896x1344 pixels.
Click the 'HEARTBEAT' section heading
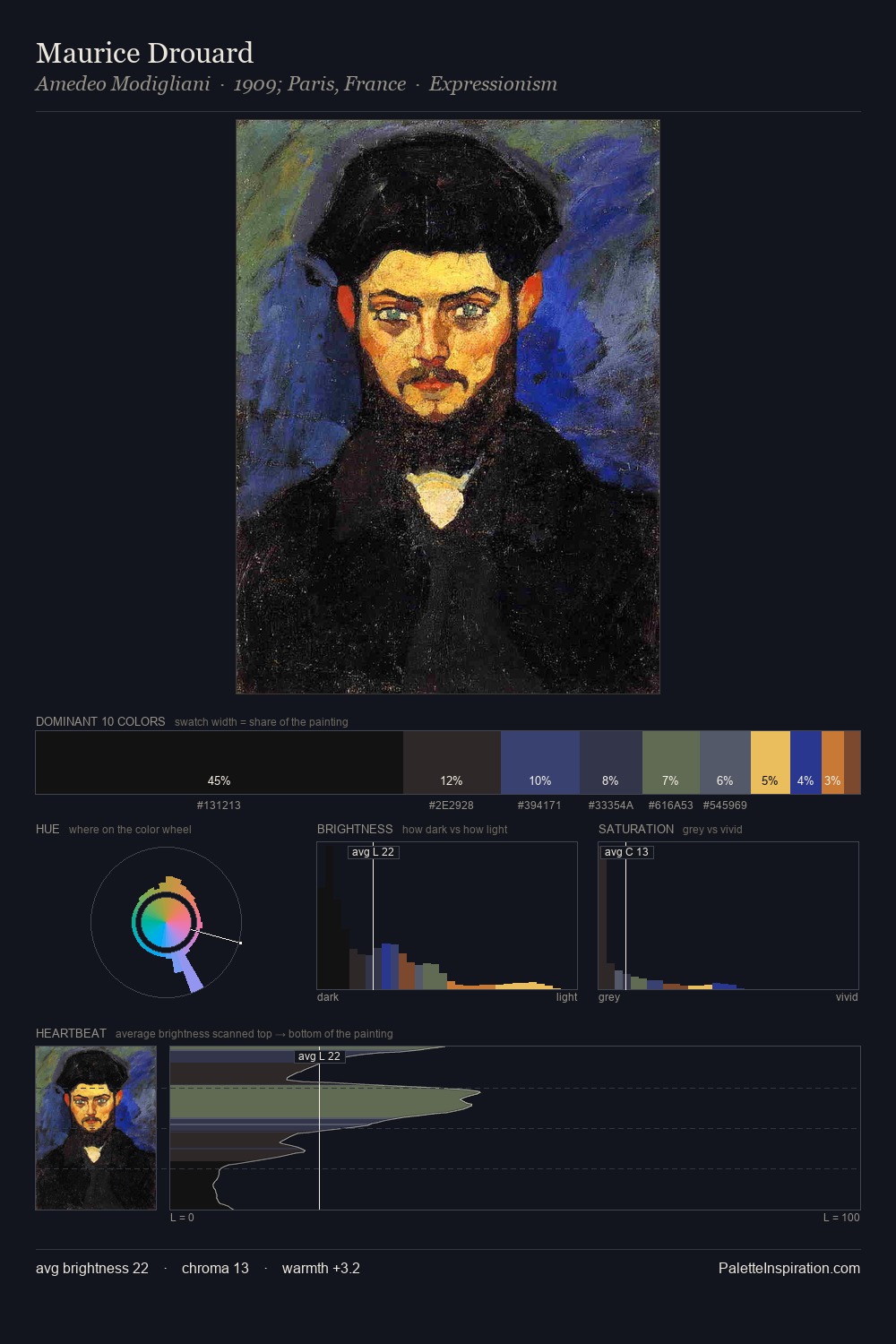(71, 1033)
